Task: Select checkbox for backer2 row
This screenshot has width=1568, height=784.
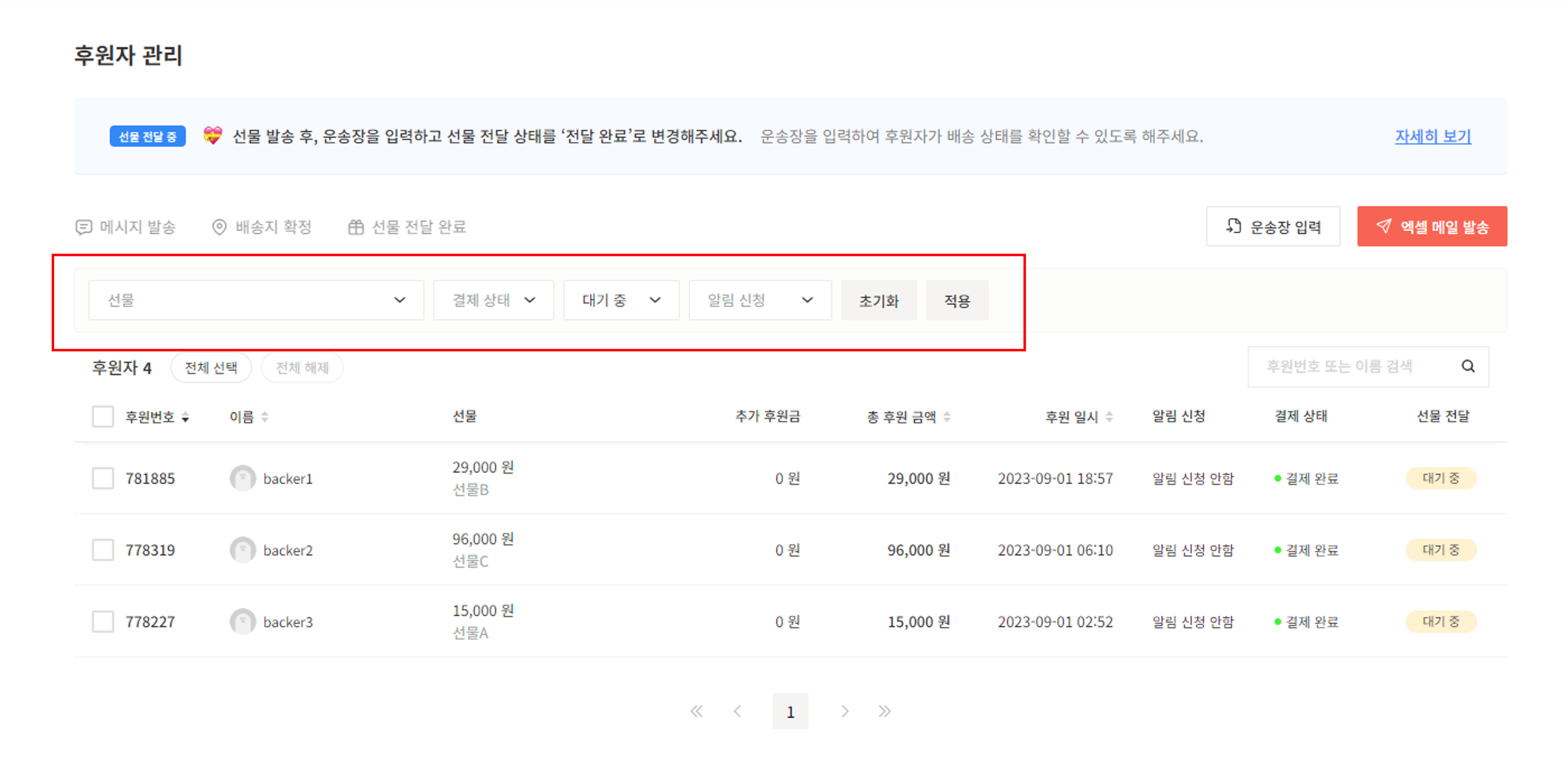Action: (103, 550)
